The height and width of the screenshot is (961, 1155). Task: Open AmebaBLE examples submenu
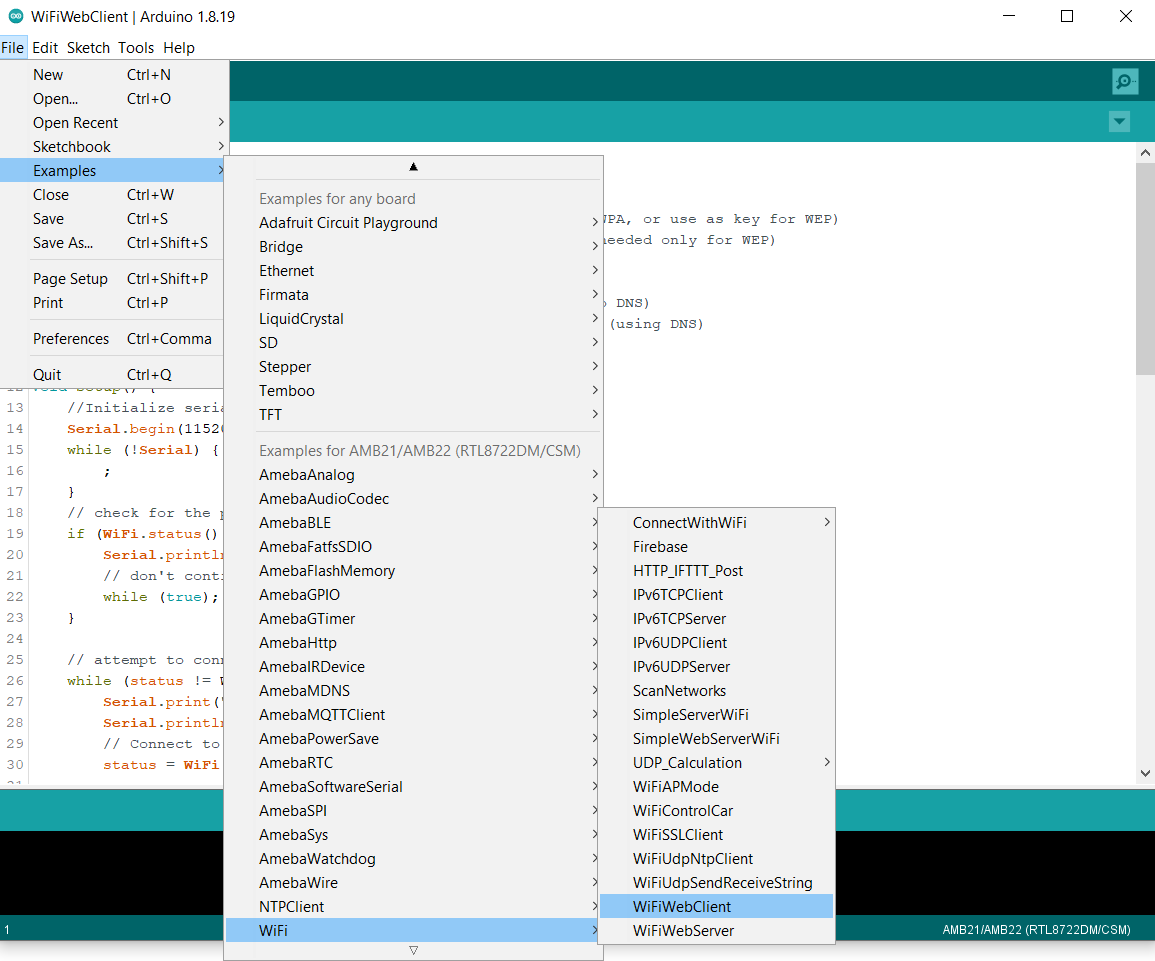[413, 523]
